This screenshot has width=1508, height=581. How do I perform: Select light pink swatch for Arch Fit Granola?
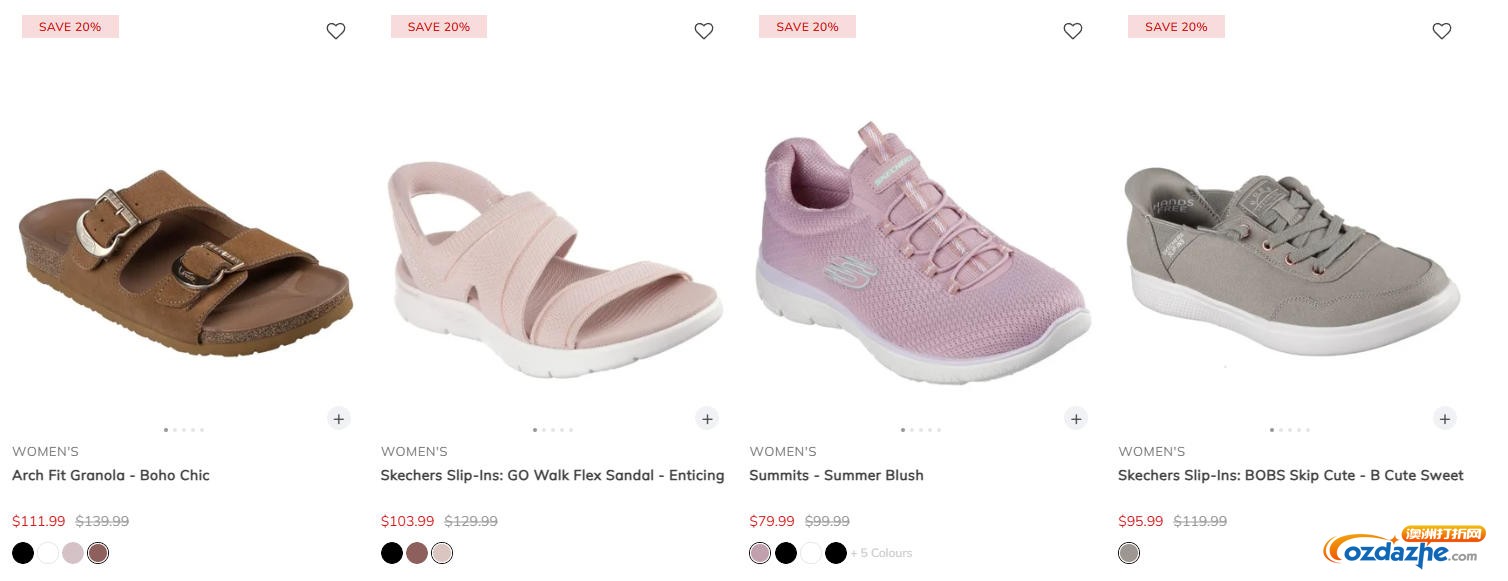point(73,553)
